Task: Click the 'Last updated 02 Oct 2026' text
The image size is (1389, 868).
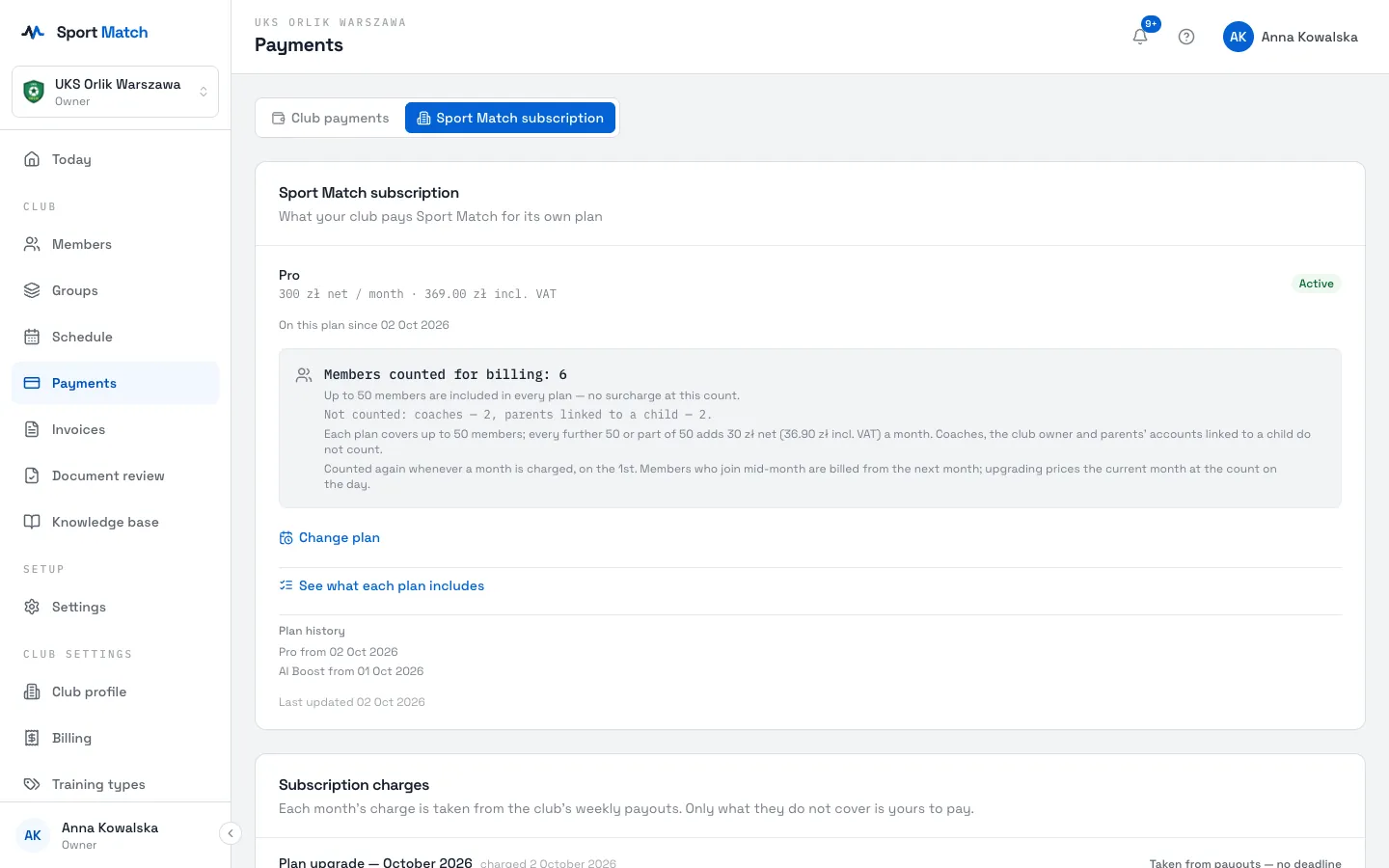Action: 352,702
